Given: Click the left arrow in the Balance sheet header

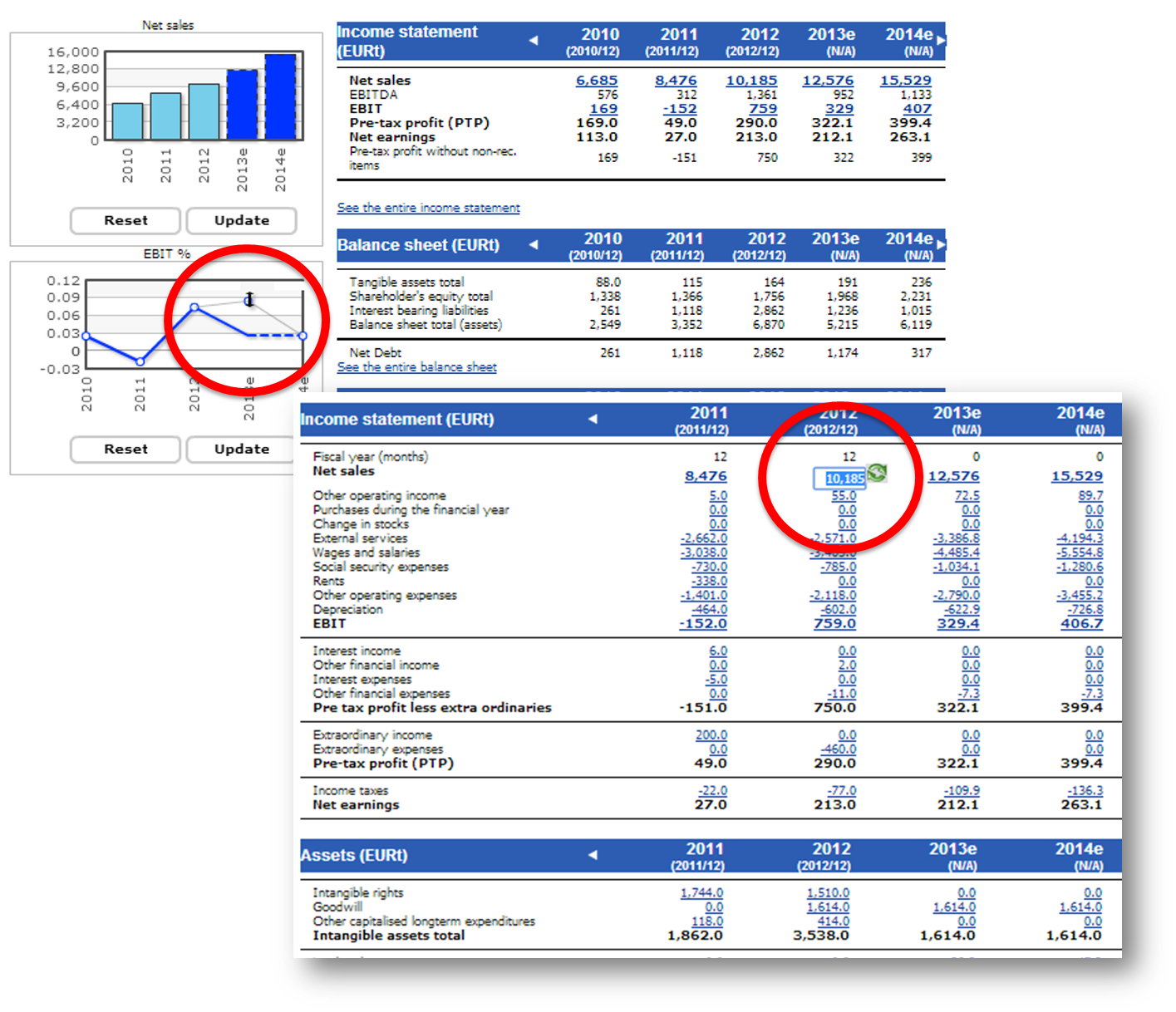Looking at the screenshot, I should [x=534, y=244].
